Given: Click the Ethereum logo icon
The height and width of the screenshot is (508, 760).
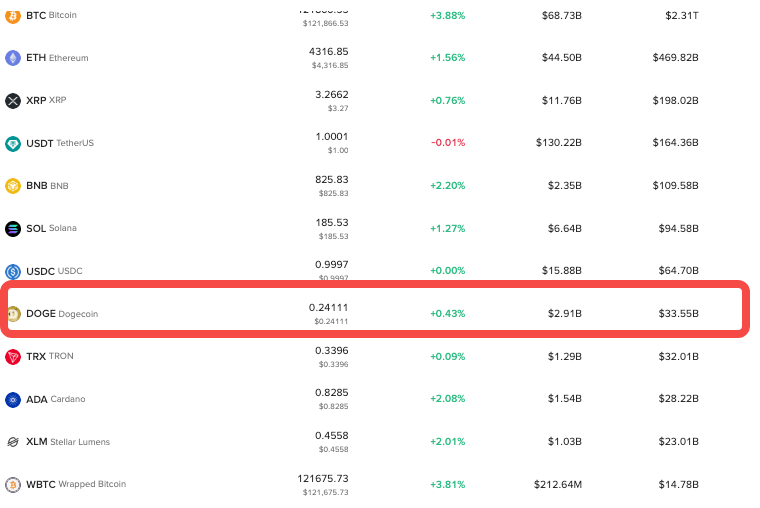Looking at the screenshot, I should tap(13, 58).
